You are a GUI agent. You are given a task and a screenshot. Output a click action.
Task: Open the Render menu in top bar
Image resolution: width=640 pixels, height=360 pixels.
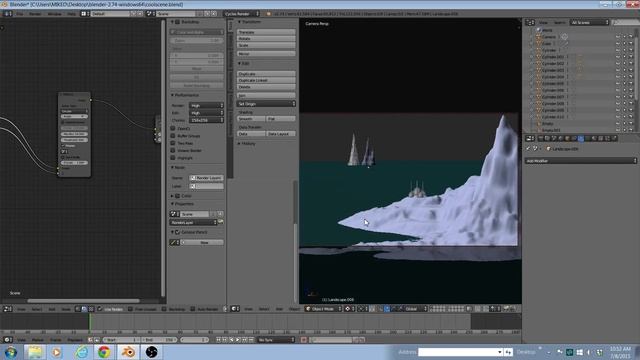pyautogui.click(x=35, y=13)
